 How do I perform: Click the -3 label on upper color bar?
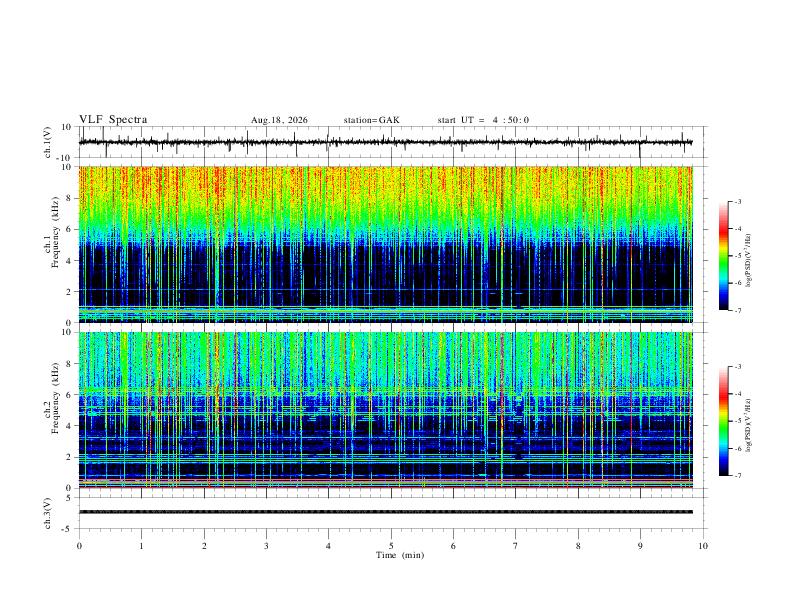click(x=737, y=201)
